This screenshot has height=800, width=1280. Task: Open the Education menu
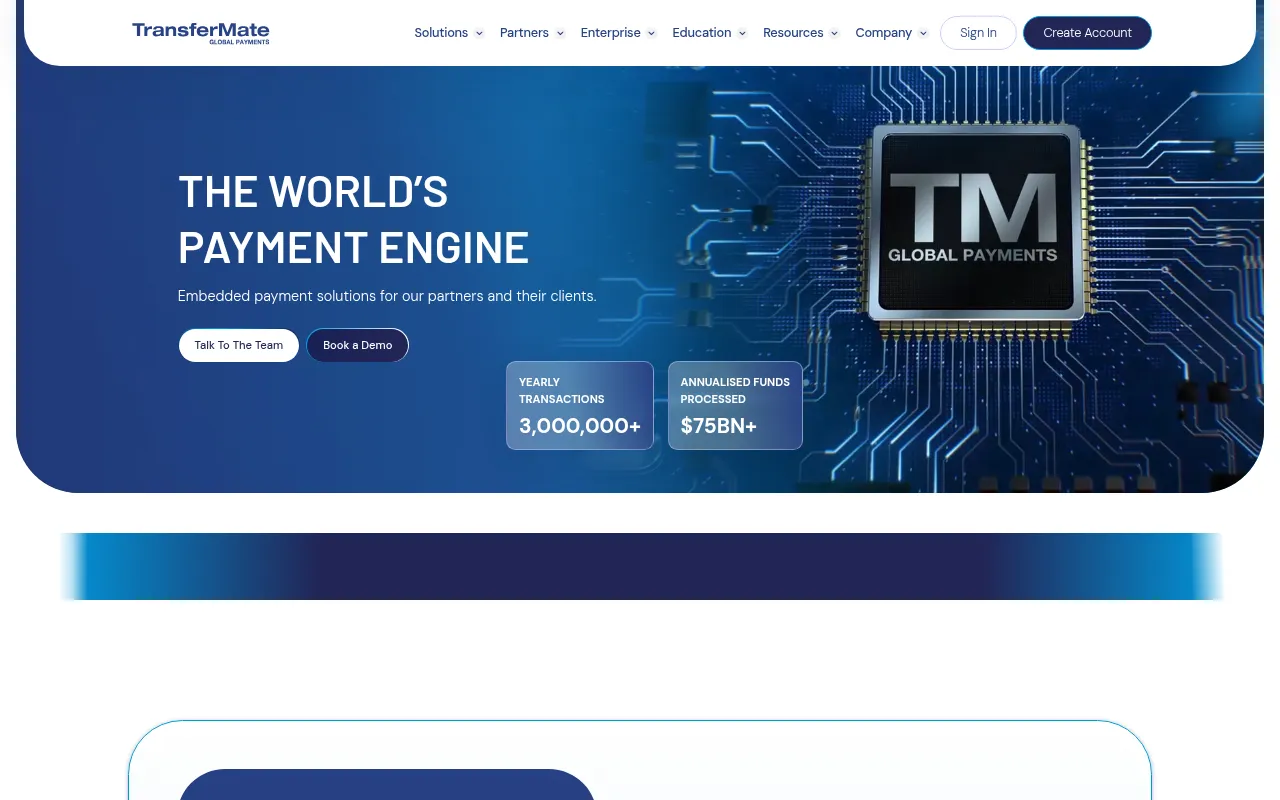pos(701,33)
